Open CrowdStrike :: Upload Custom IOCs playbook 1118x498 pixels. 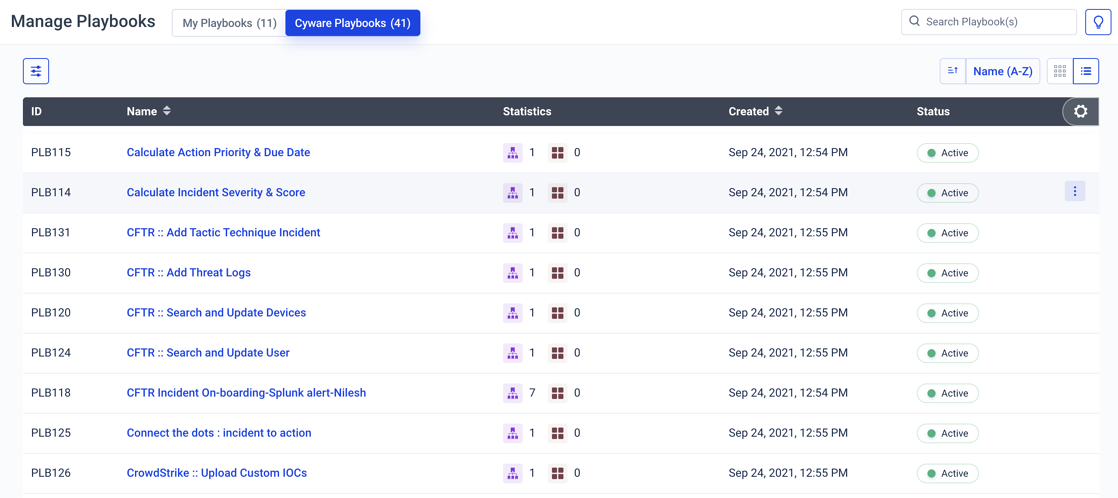click(216, 473)
